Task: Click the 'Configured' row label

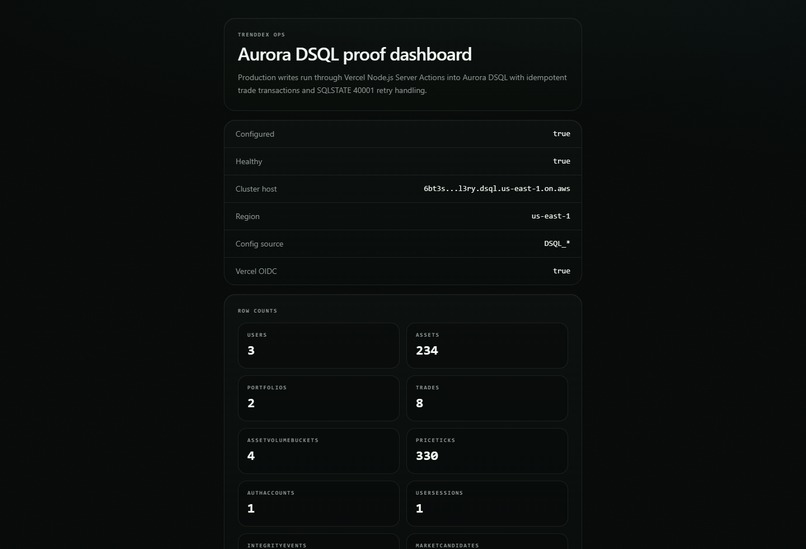Action: (254, 134)
